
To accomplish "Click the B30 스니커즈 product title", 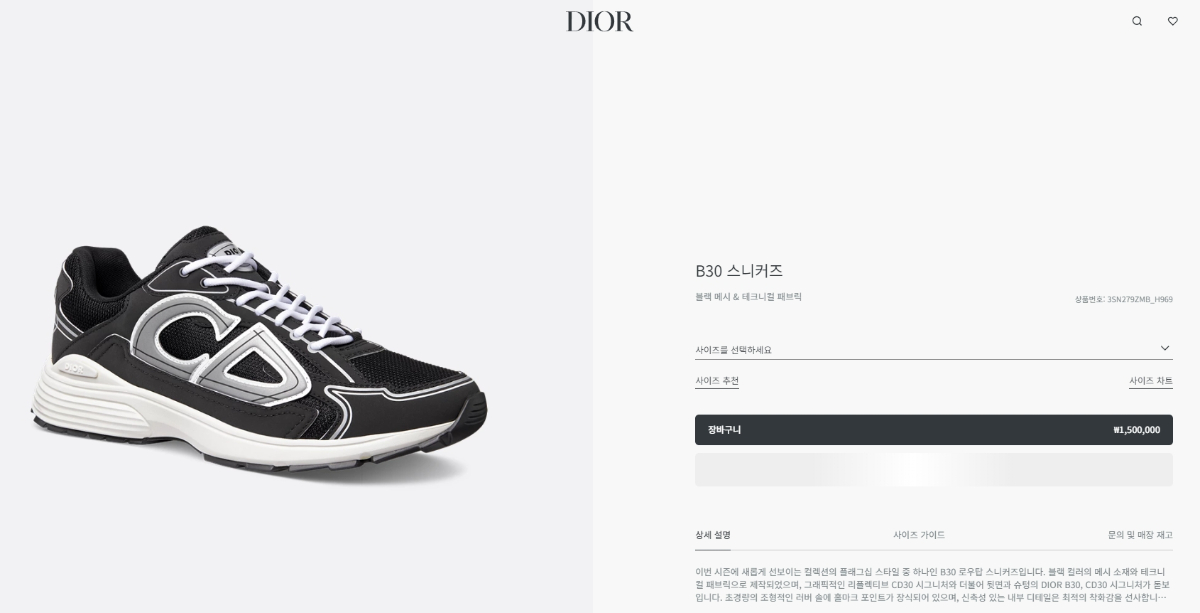I will (739, 271).
